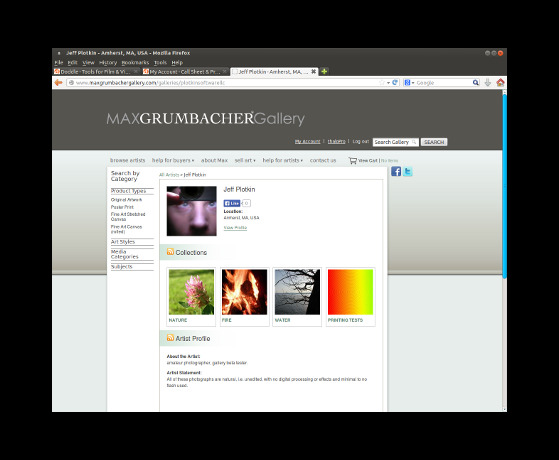Select Original Artwork product type
This screenshot has height=460, width=559.
pyautogui.click(x=126, y=200)
